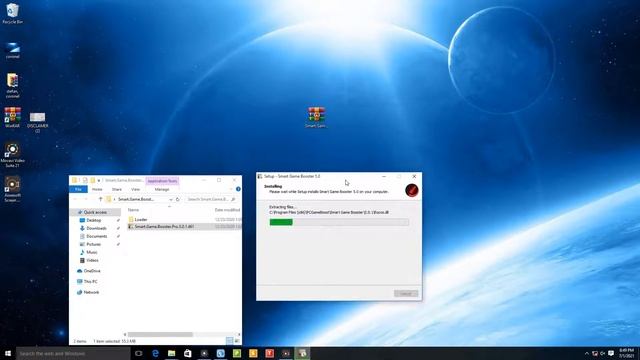Click the Explorer horizontal scrollbar
This screenshot has height=360, width=640.
[160, 335]
